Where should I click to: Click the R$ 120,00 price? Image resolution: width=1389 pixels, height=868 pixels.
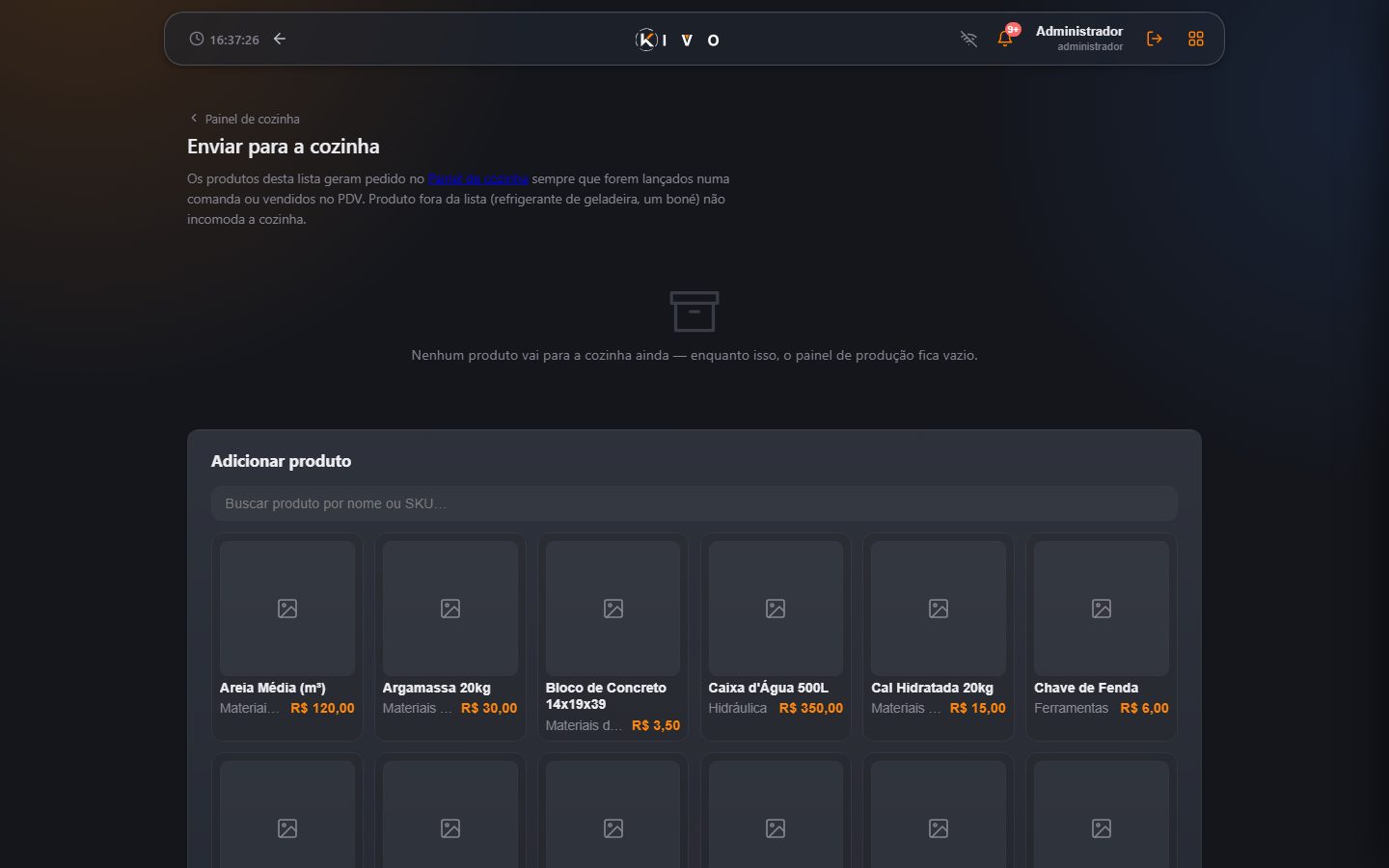[322, 708]
